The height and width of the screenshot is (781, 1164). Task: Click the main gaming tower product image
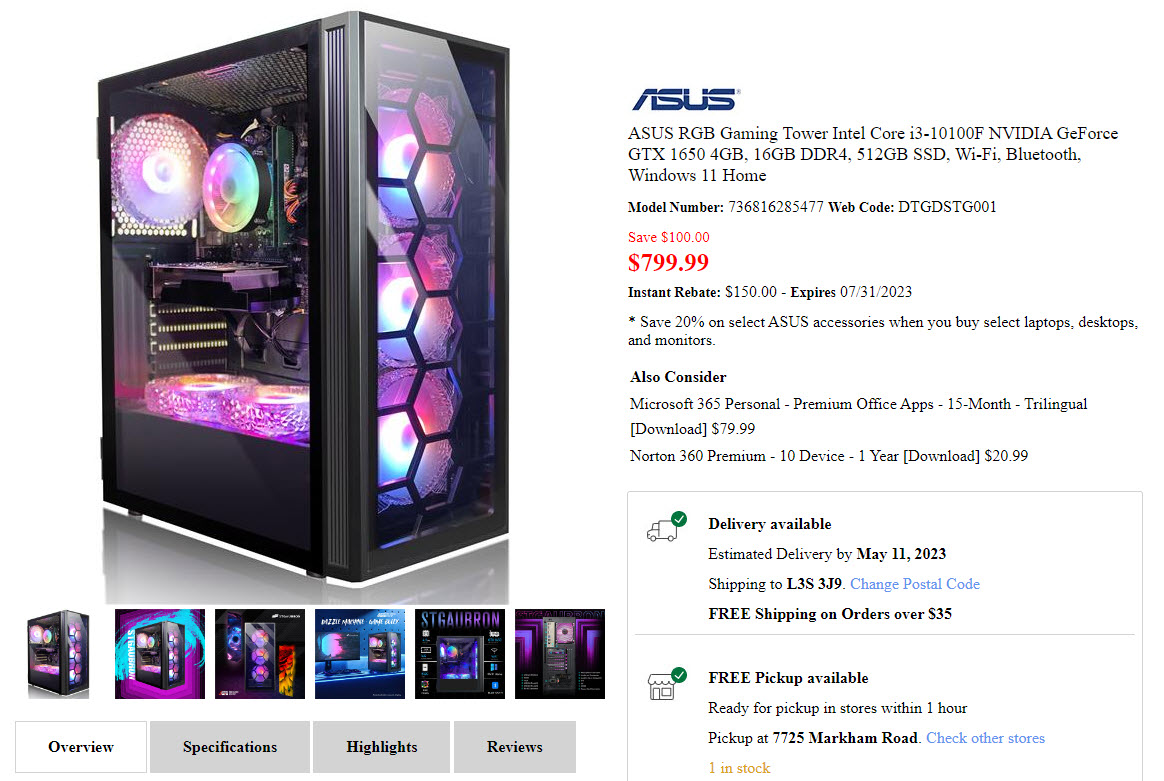coord(304,304)
